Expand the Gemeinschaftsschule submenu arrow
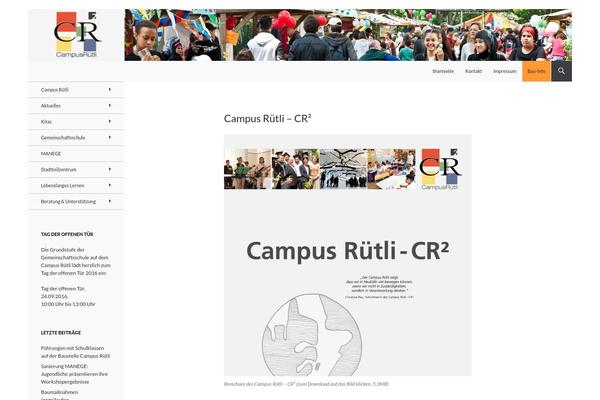Image resolution: width=600 pixels, height=400 pixels. 110,137
